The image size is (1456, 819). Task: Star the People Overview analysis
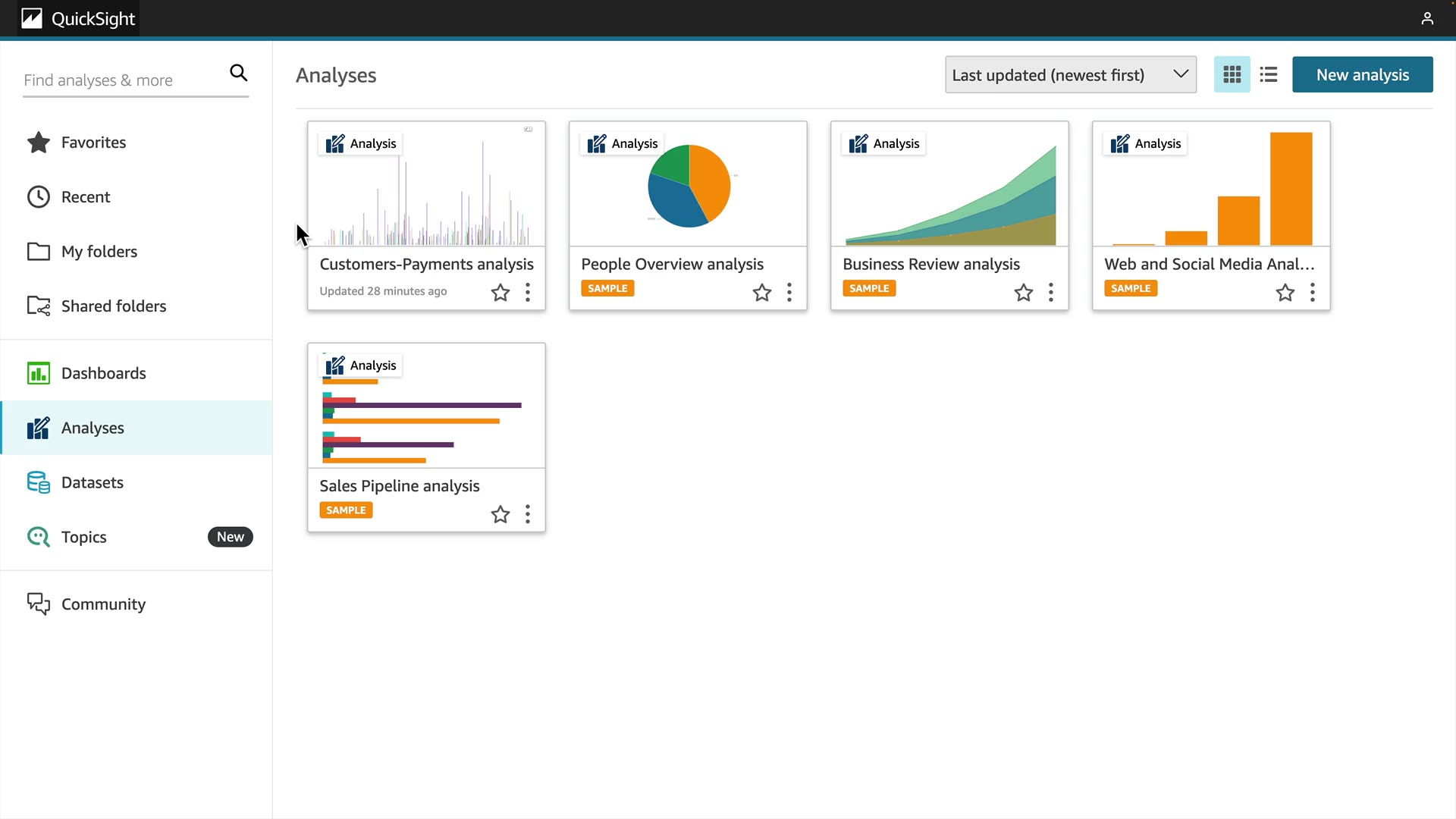pos(761,292)
